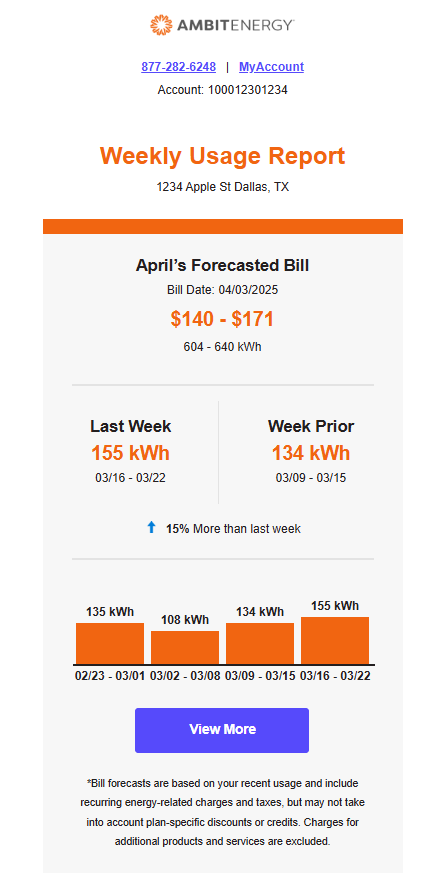Click the orange sunburst logo icon
This screenshot has width=446, height=883.
pyautogui.click(x=160, y=25)
